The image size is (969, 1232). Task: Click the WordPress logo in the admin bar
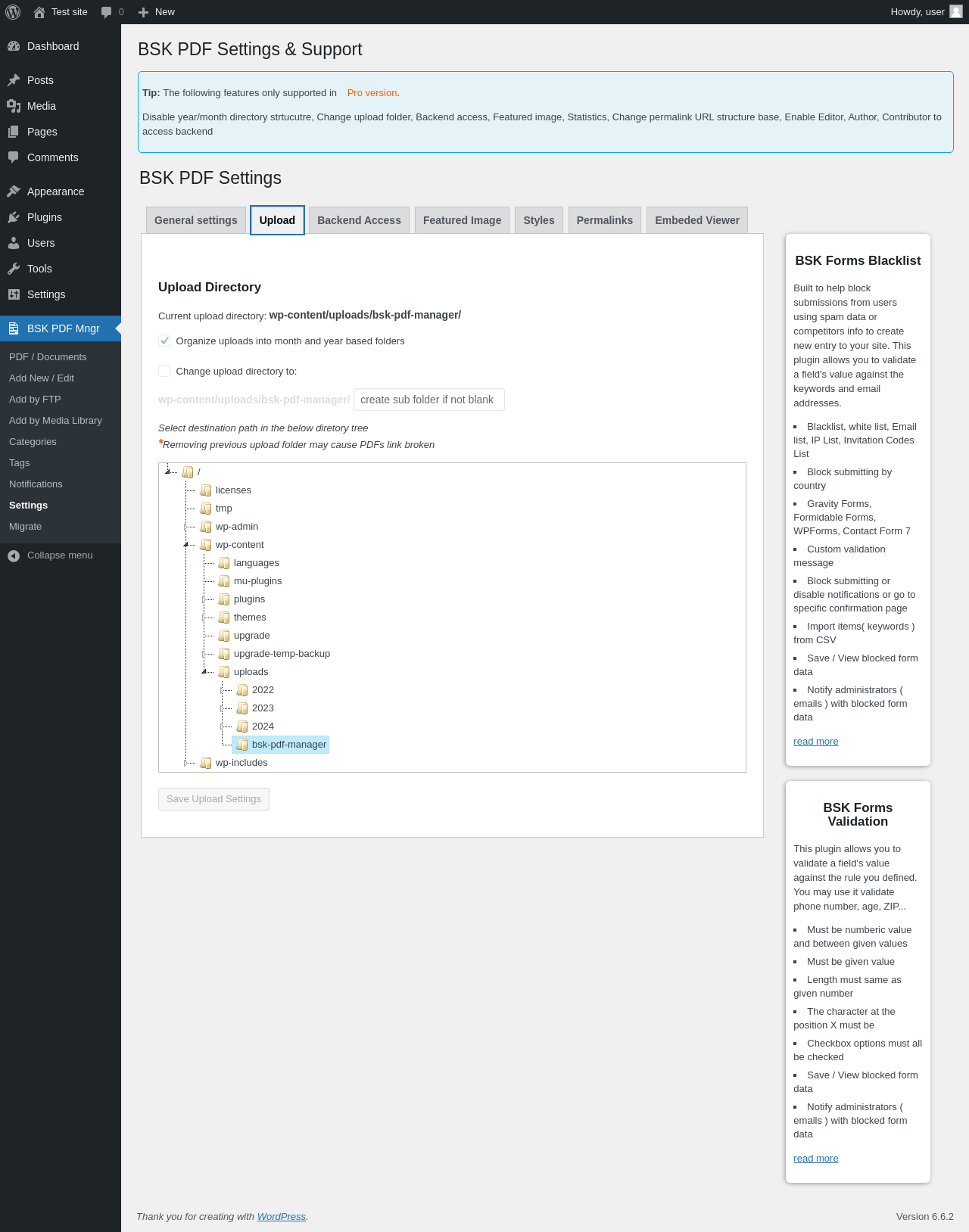pyautogui.click(x=13, y=12)
